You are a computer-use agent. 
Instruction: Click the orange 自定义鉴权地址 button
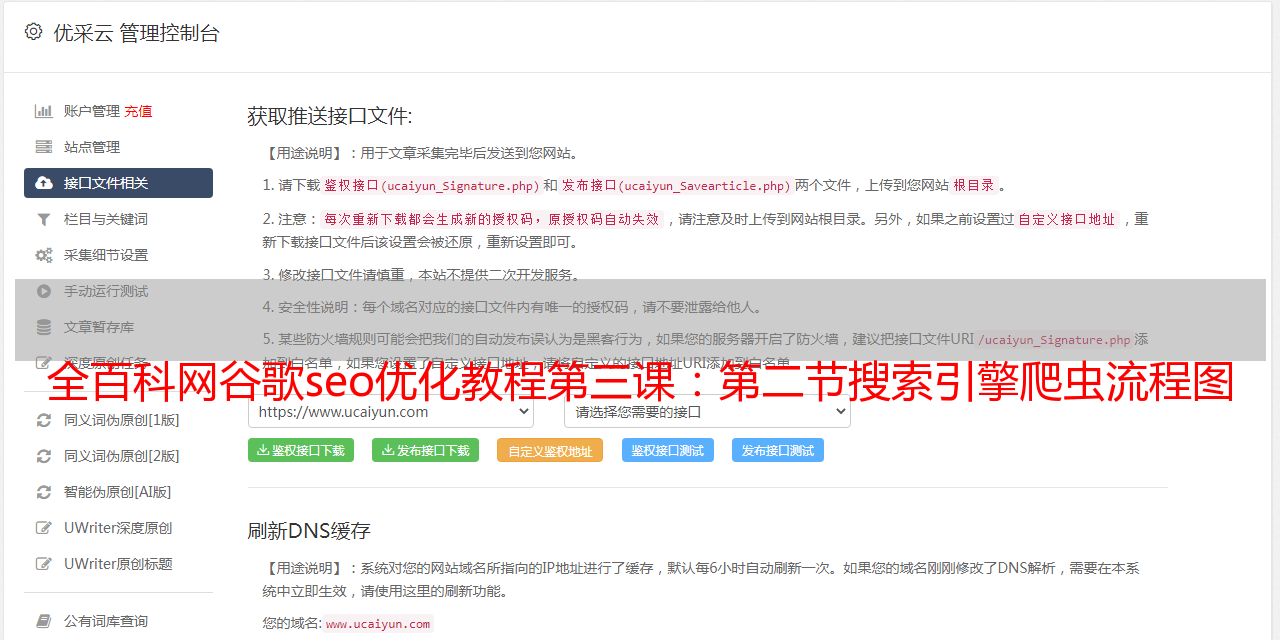coord(550,450)
